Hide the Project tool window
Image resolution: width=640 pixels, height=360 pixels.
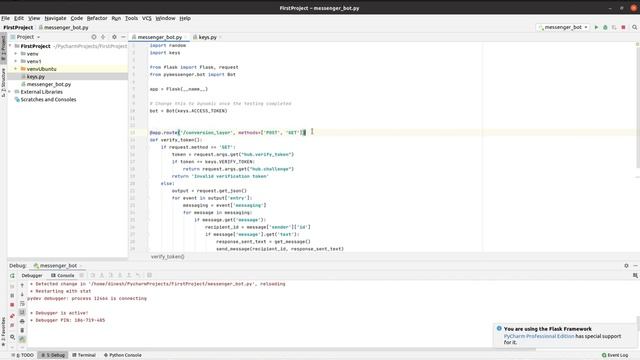click(123, 37)
